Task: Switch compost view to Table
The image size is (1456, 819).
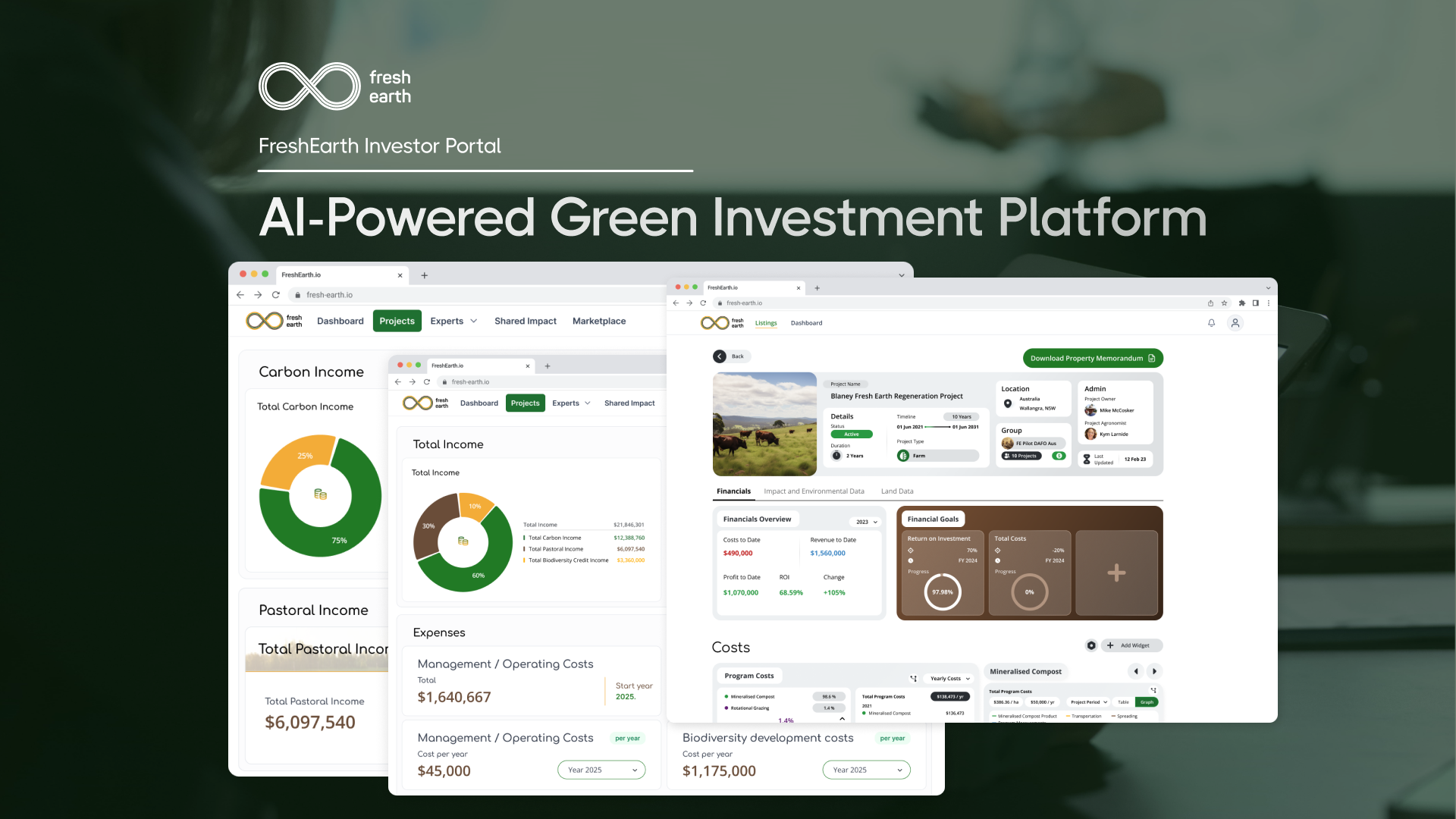Action: [1123, 702]
